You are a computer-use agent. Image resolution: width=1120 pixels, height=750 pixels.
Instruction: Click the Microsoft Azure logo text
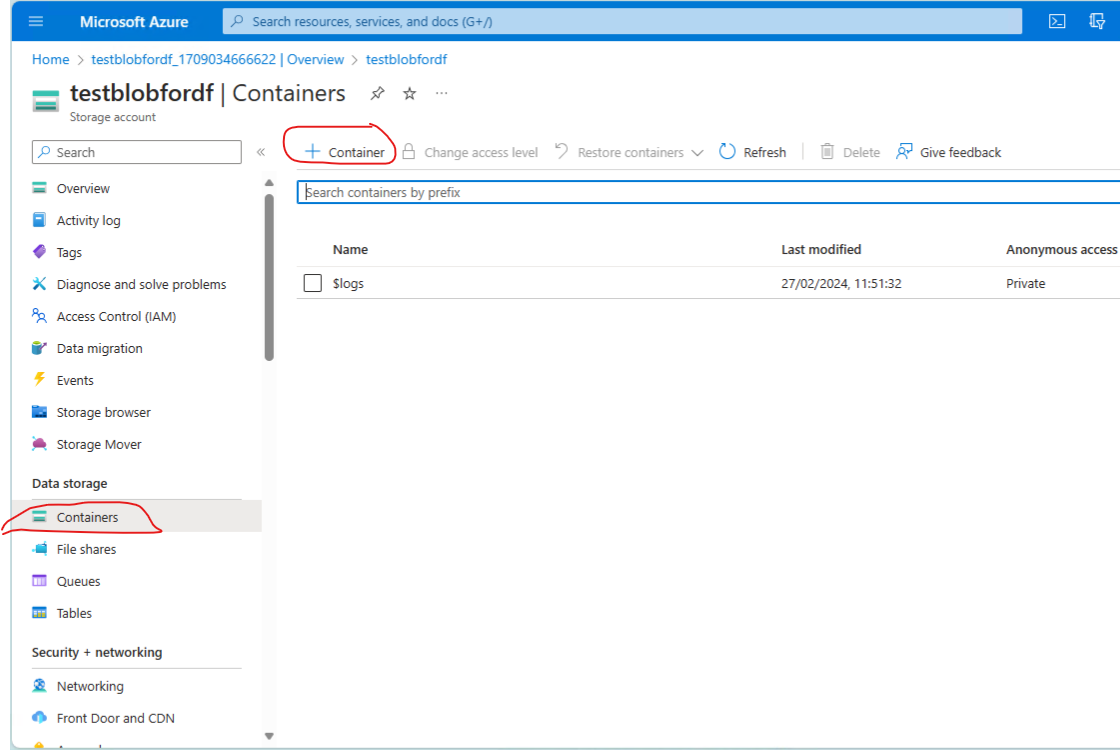134,21
